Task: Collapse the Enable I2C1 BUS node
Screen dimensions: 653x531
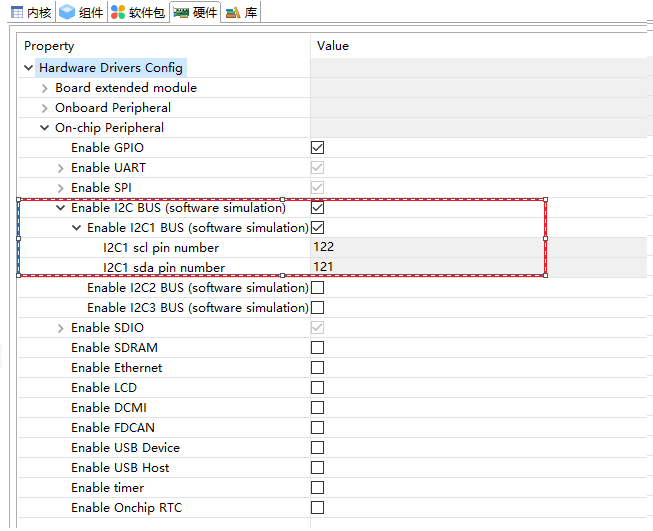Action: coord(77,228)
